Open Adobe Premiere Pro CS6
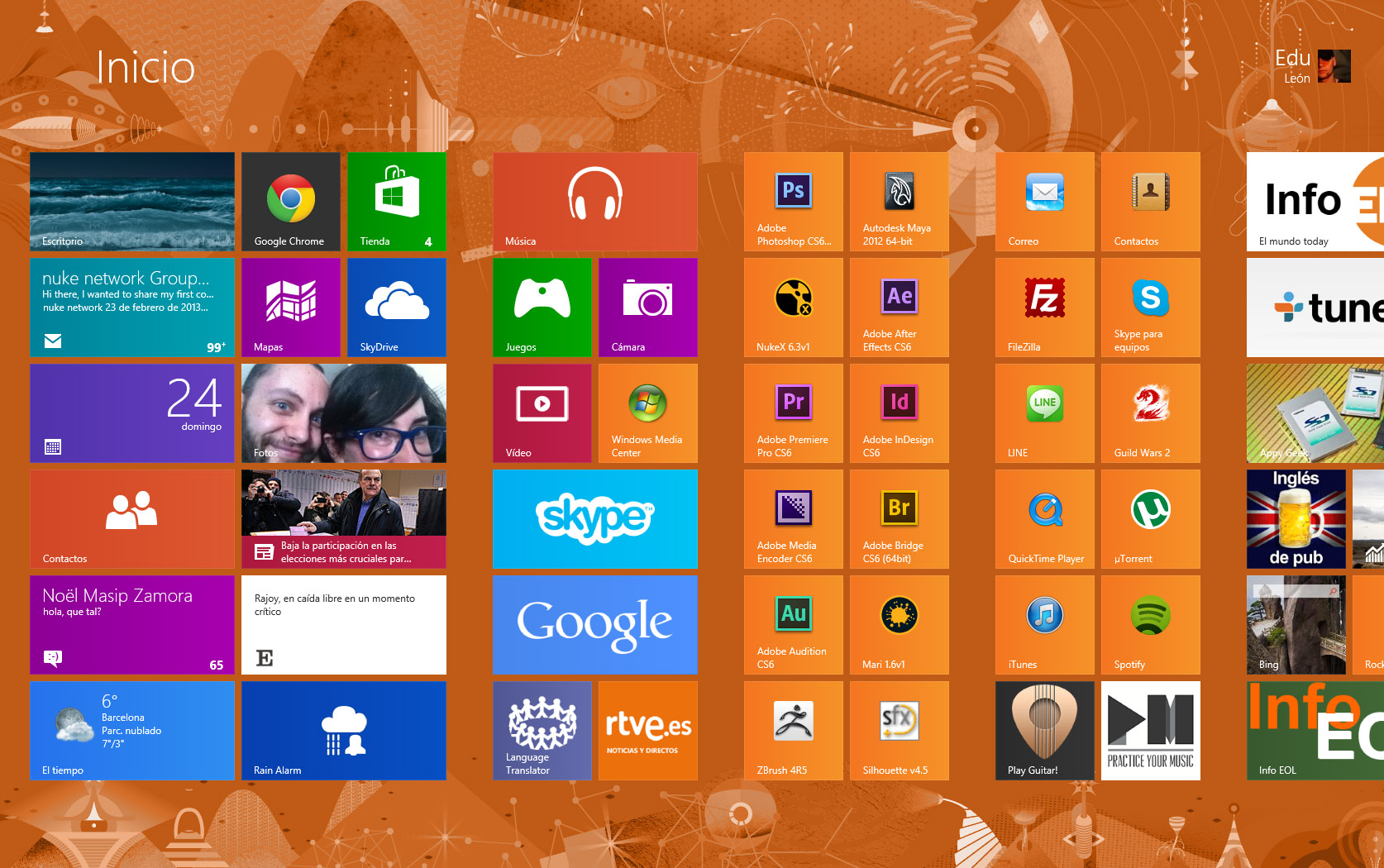 click(793, 413)
